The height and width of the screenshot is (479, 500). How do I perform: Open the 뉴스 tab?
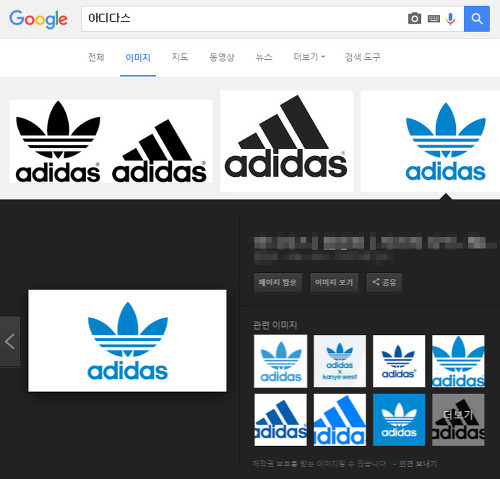click(x=264, y=57)
